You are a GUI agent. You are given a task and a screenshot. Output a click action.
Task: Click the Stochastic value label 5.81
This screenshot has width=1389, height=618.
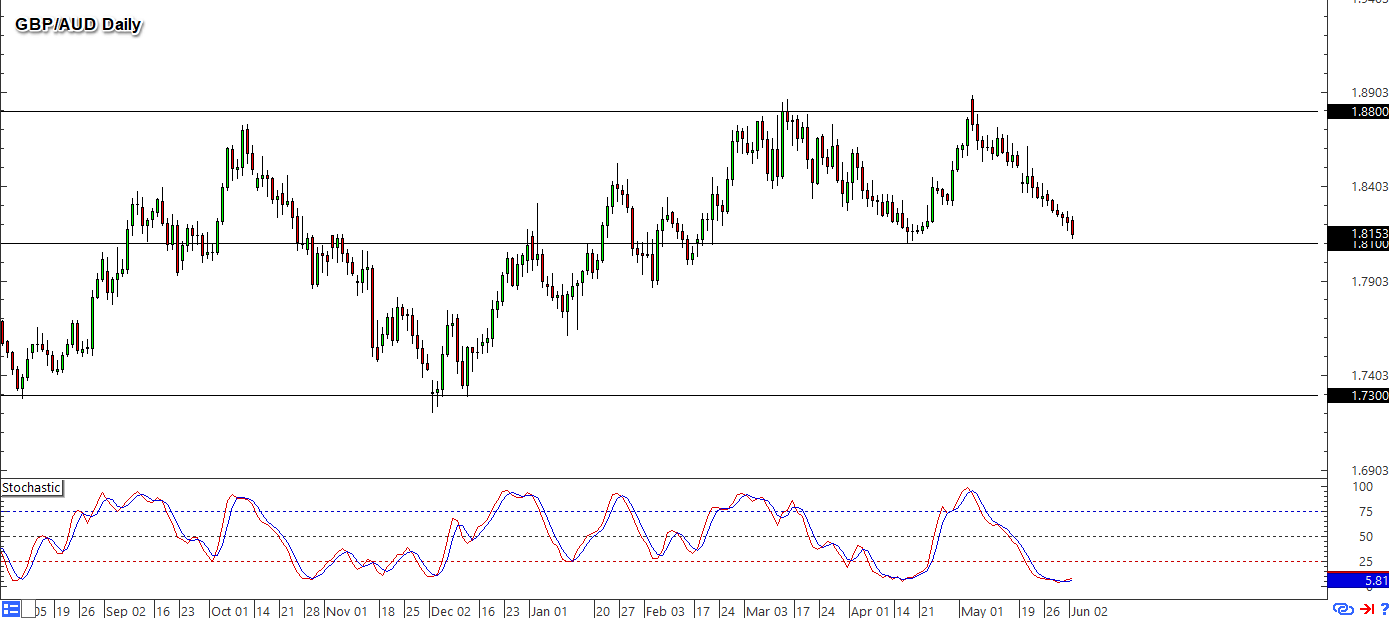tap(1357, 580)
